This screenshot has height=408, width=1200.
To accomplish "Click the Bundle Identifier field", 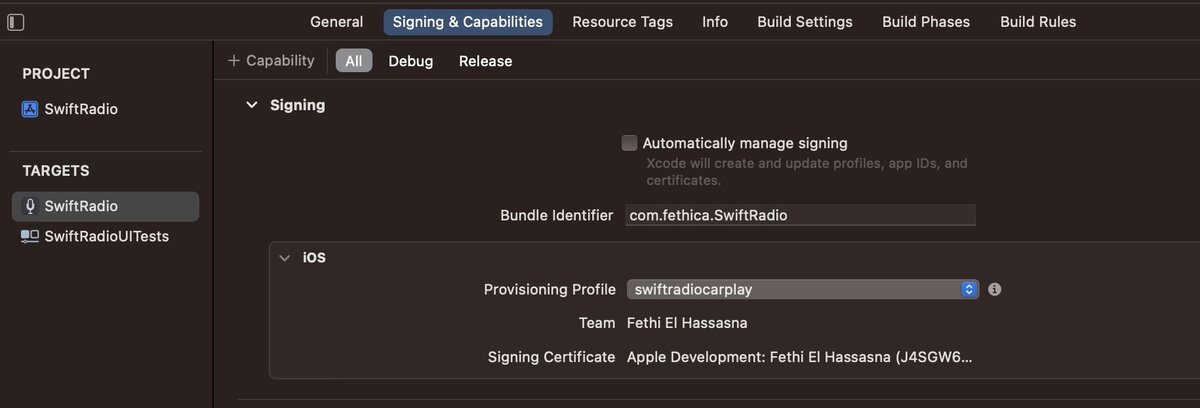I will pyautogui.click(x=800, y=215).
